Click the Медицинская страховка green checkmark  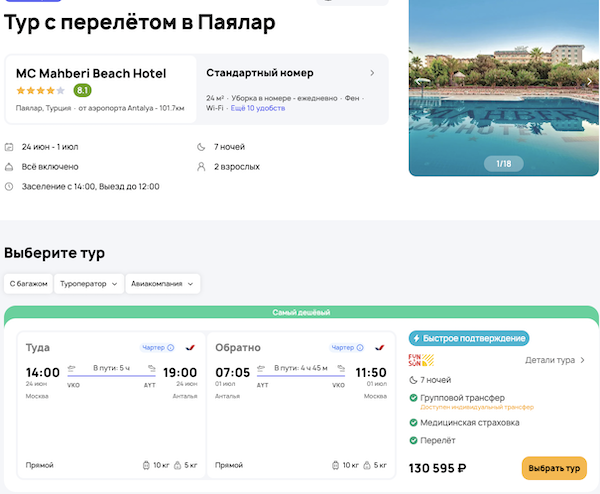pyautogui.click(x=413, y=422)
